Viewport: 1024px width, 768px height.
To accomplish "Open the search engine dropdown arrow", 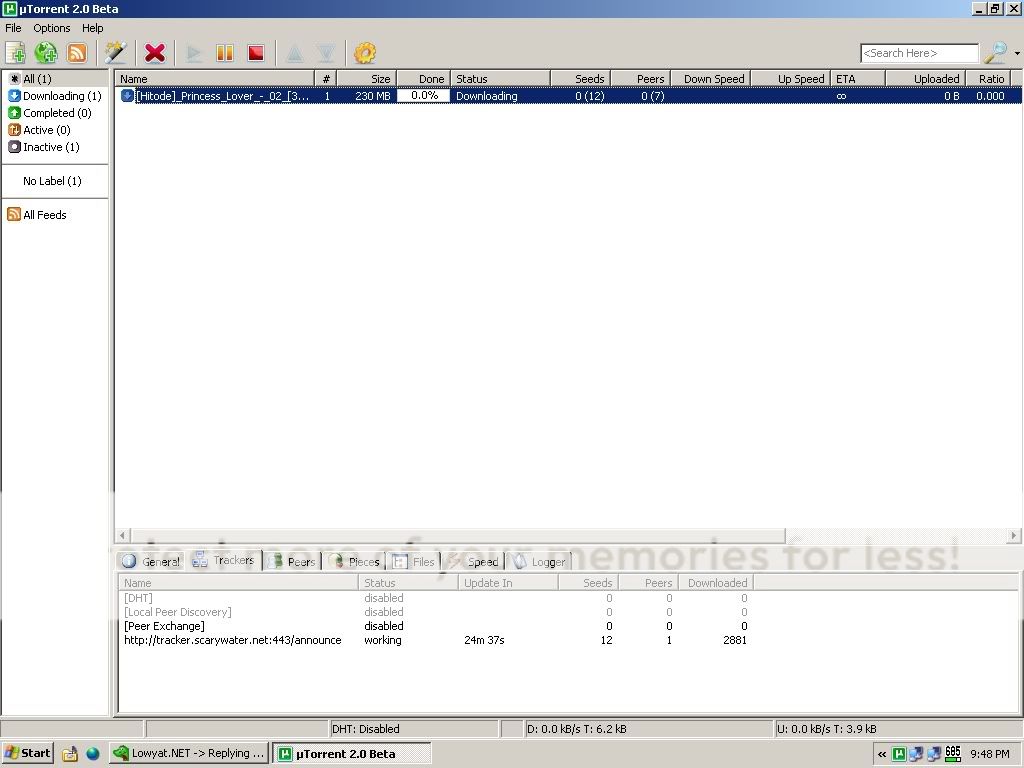I will pyautogui.click(x=1016, y=54).
